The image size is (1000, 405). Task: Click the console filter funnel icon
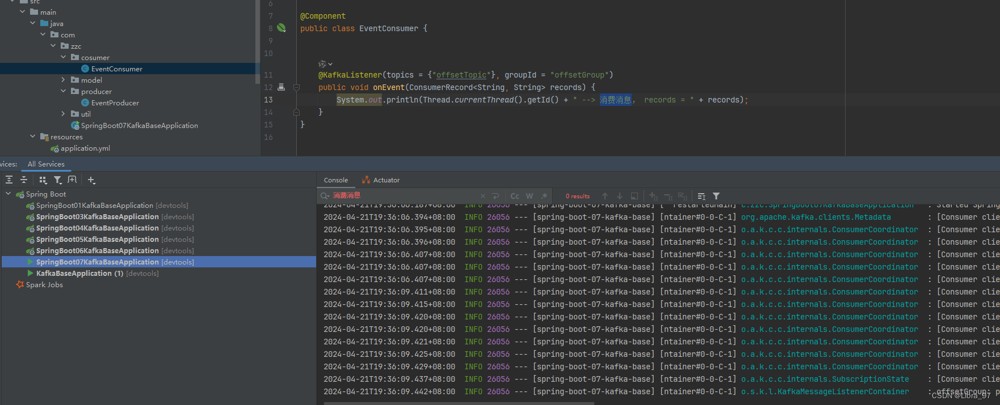(x=716, y=196)
